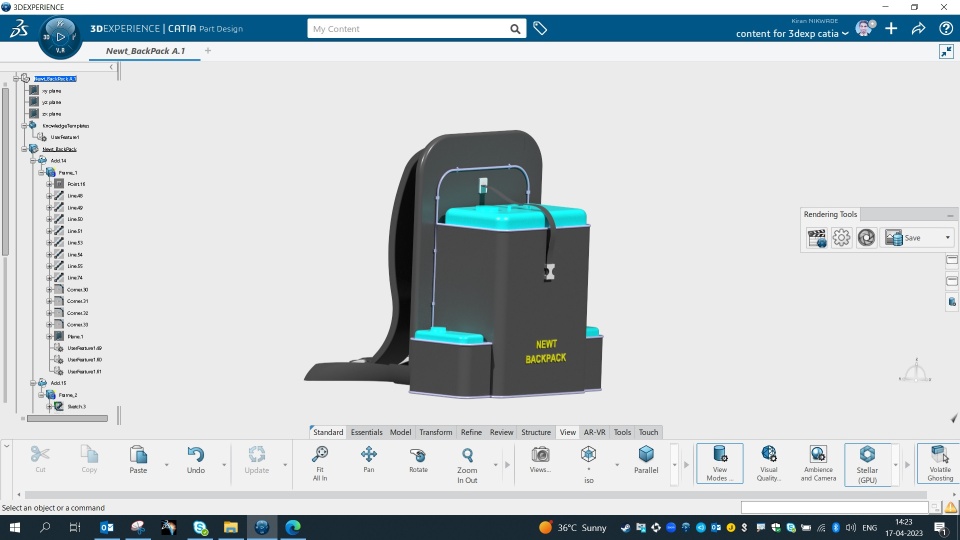Open the Paste options dropdown arrow
The image size is (960, 540).
[x=167, y=465]
